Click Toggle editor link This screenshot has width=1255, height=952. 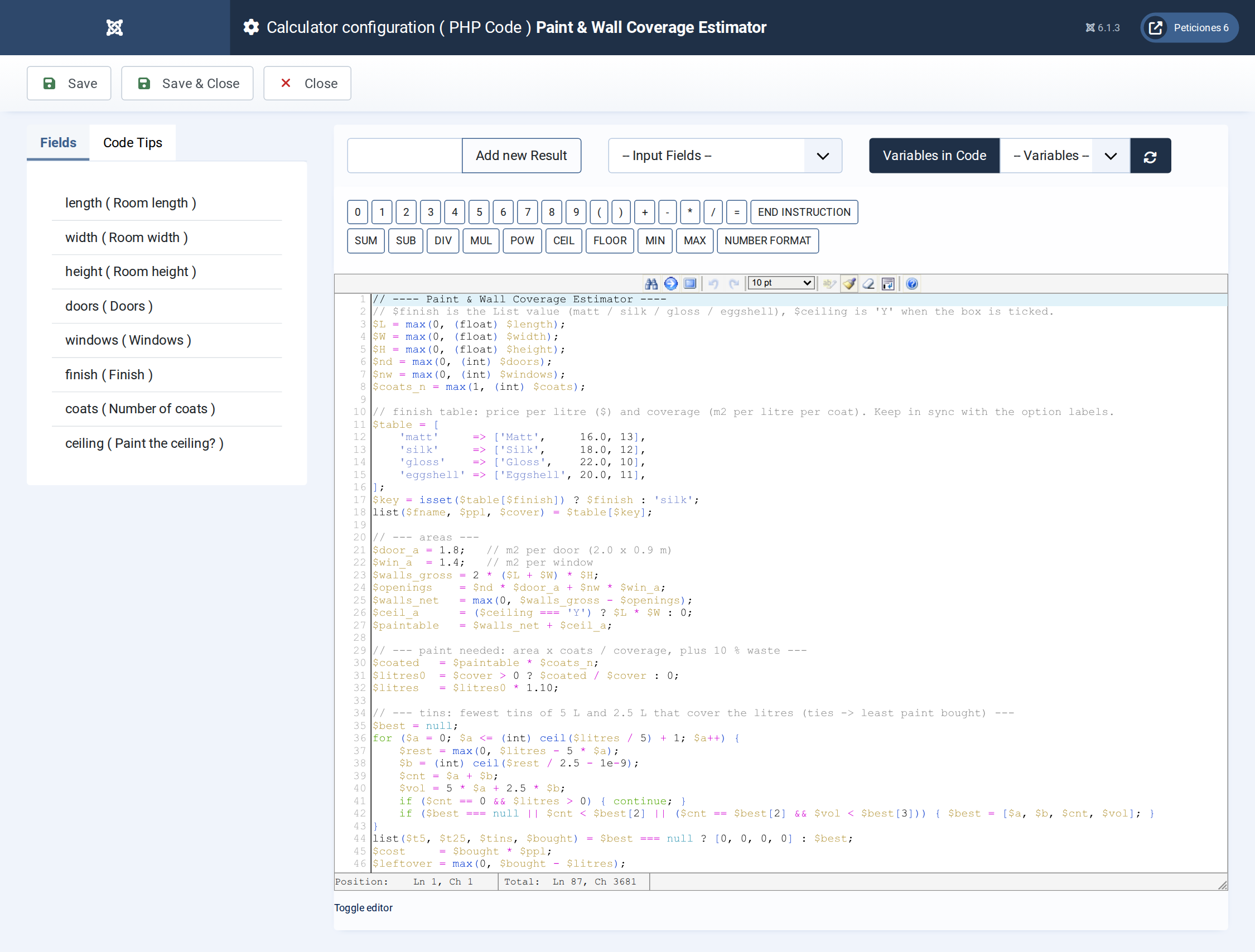(x=363, y=907)
